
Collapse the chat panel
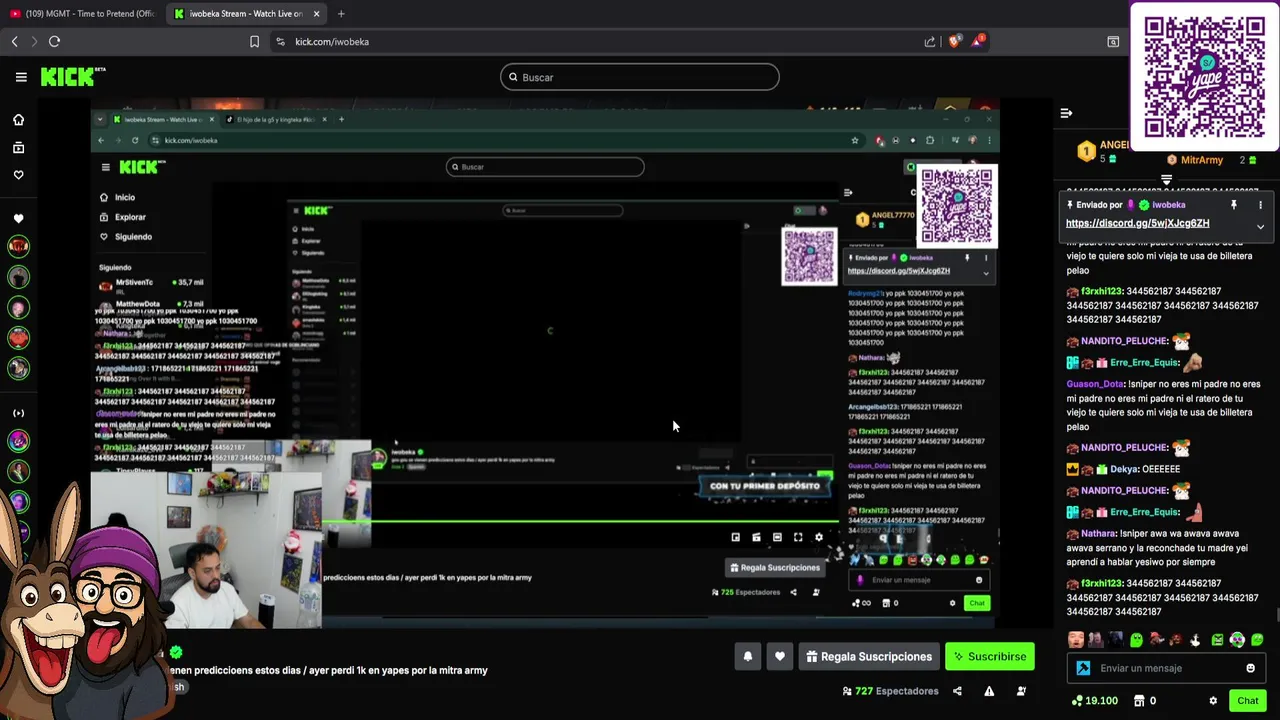click(1066, 113)
